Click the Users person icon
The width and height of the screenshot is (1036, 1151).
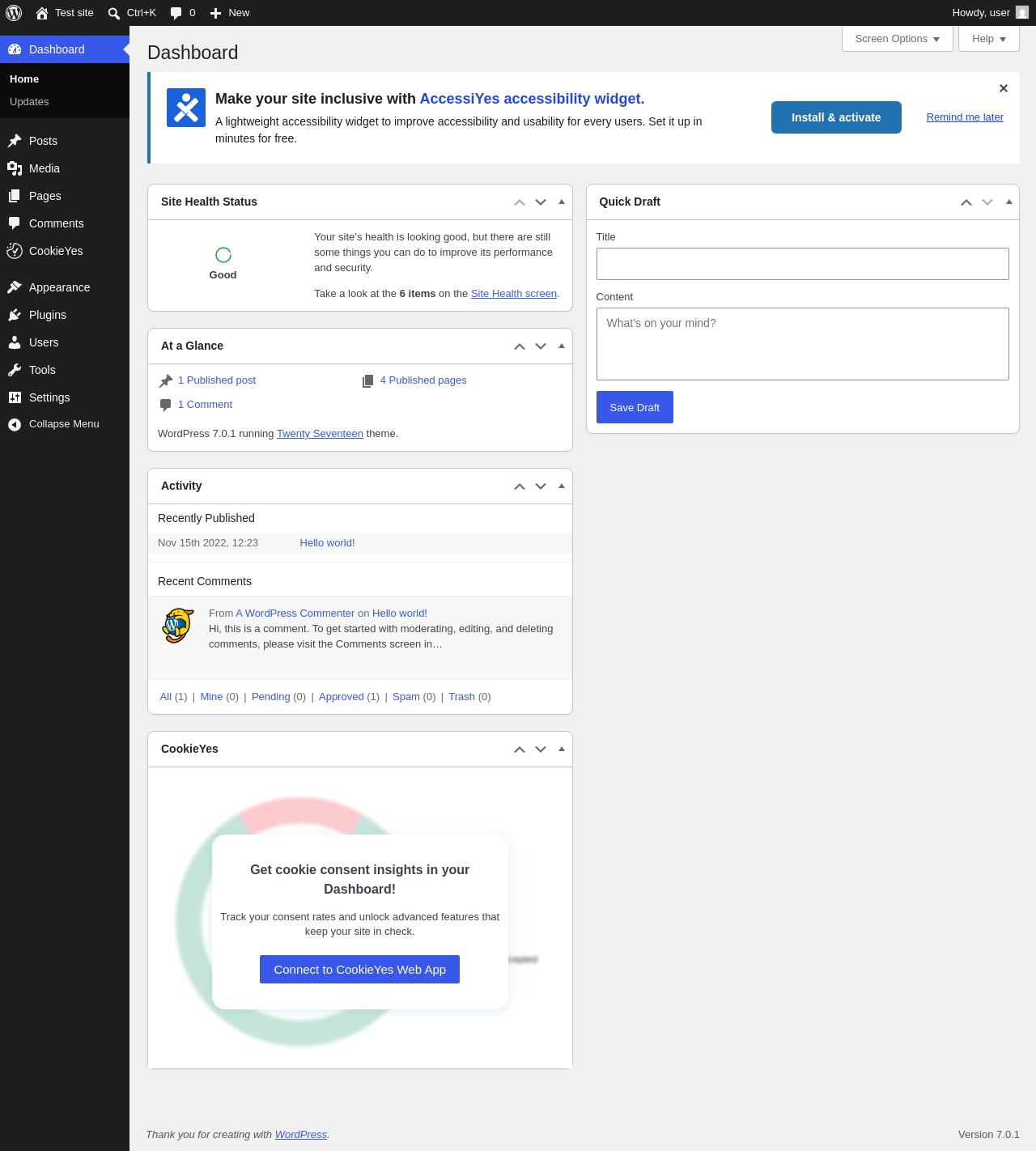coord(15,342)
